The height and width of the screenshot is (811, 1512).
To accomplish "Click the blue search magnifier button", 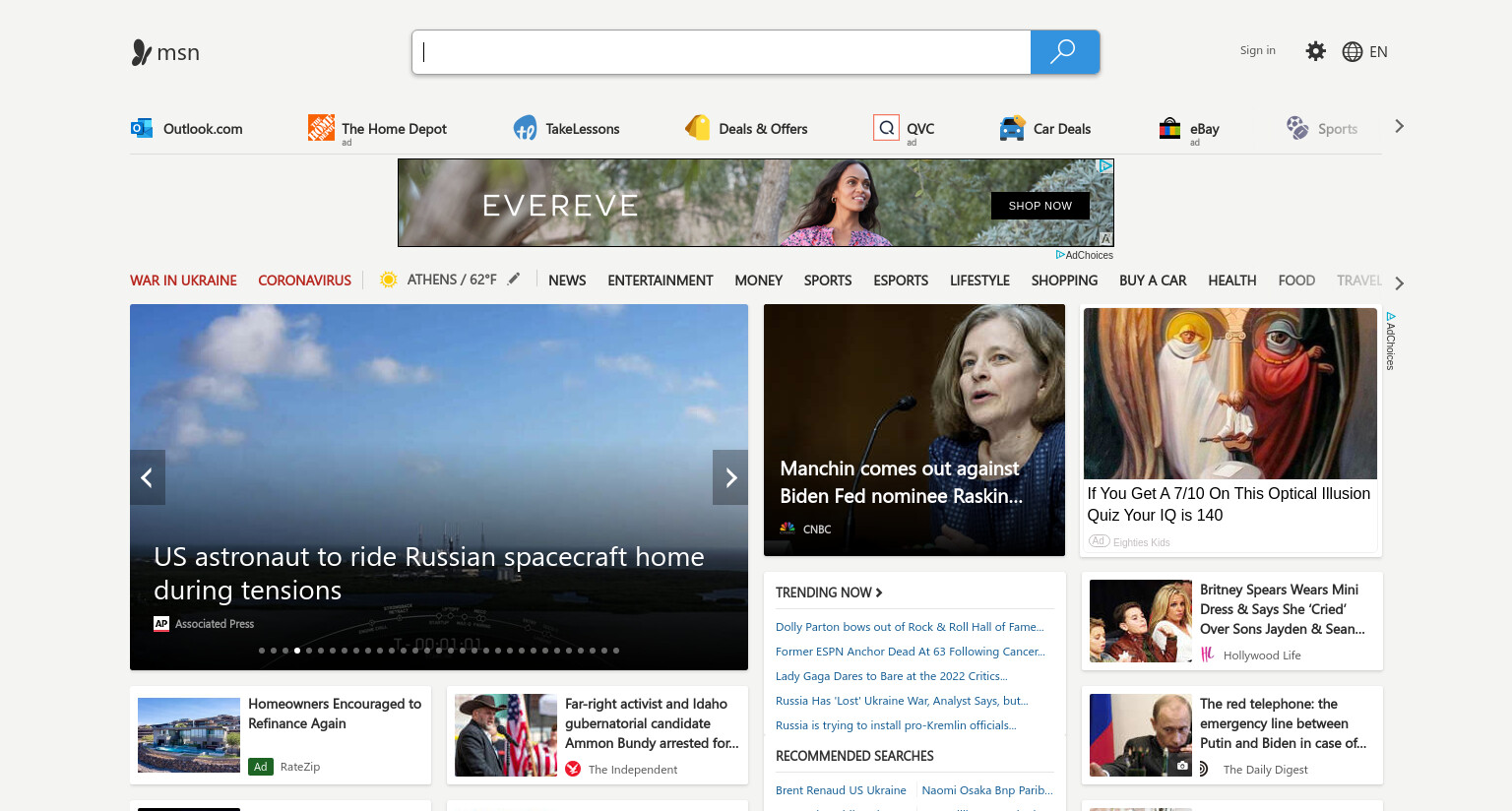I will [x=1064, y=52].
